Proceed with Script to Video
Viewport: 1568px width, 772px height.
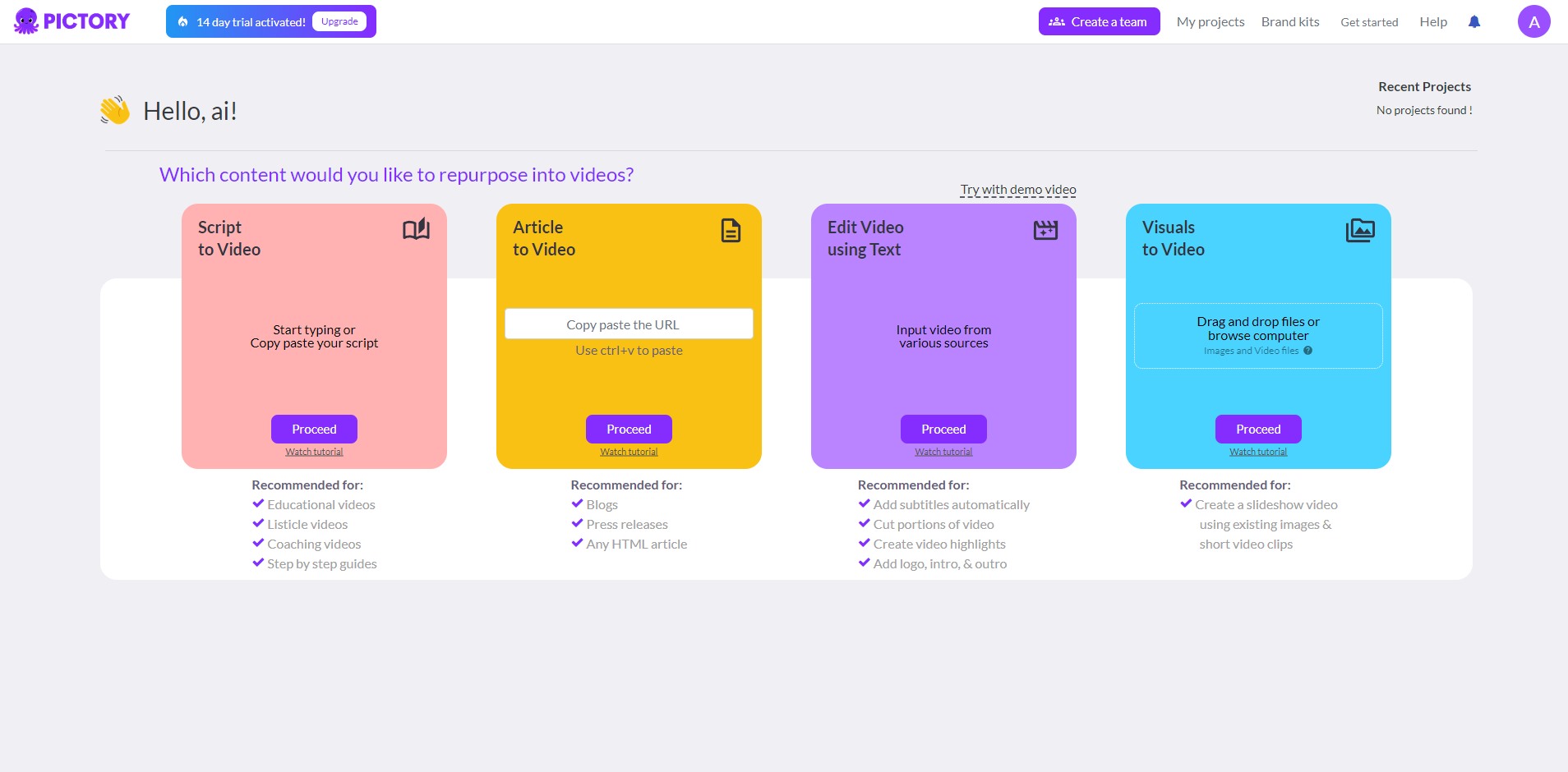[x=314, y=429]
